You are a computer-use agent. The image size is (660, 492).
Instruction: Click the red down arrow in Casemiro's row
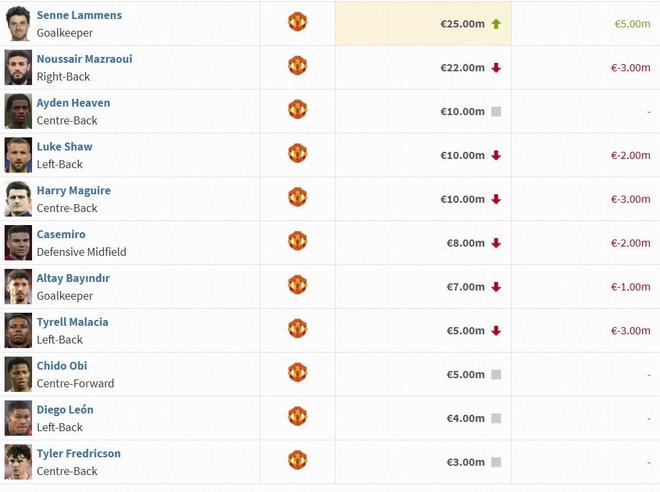pos(496,243)
